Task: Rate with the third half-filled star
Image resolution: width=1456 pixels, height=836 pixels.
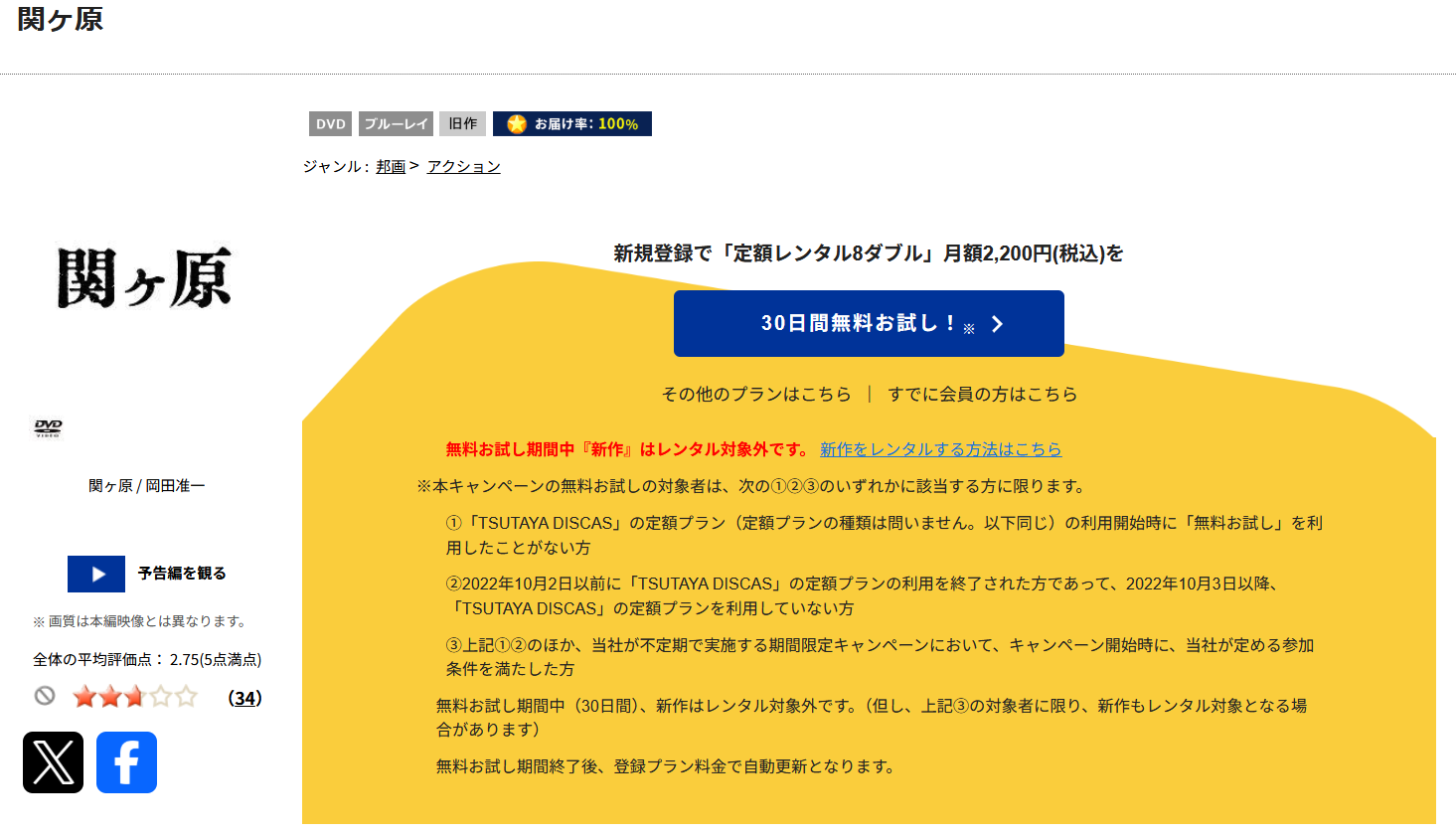Action: [x=135, y=697]
